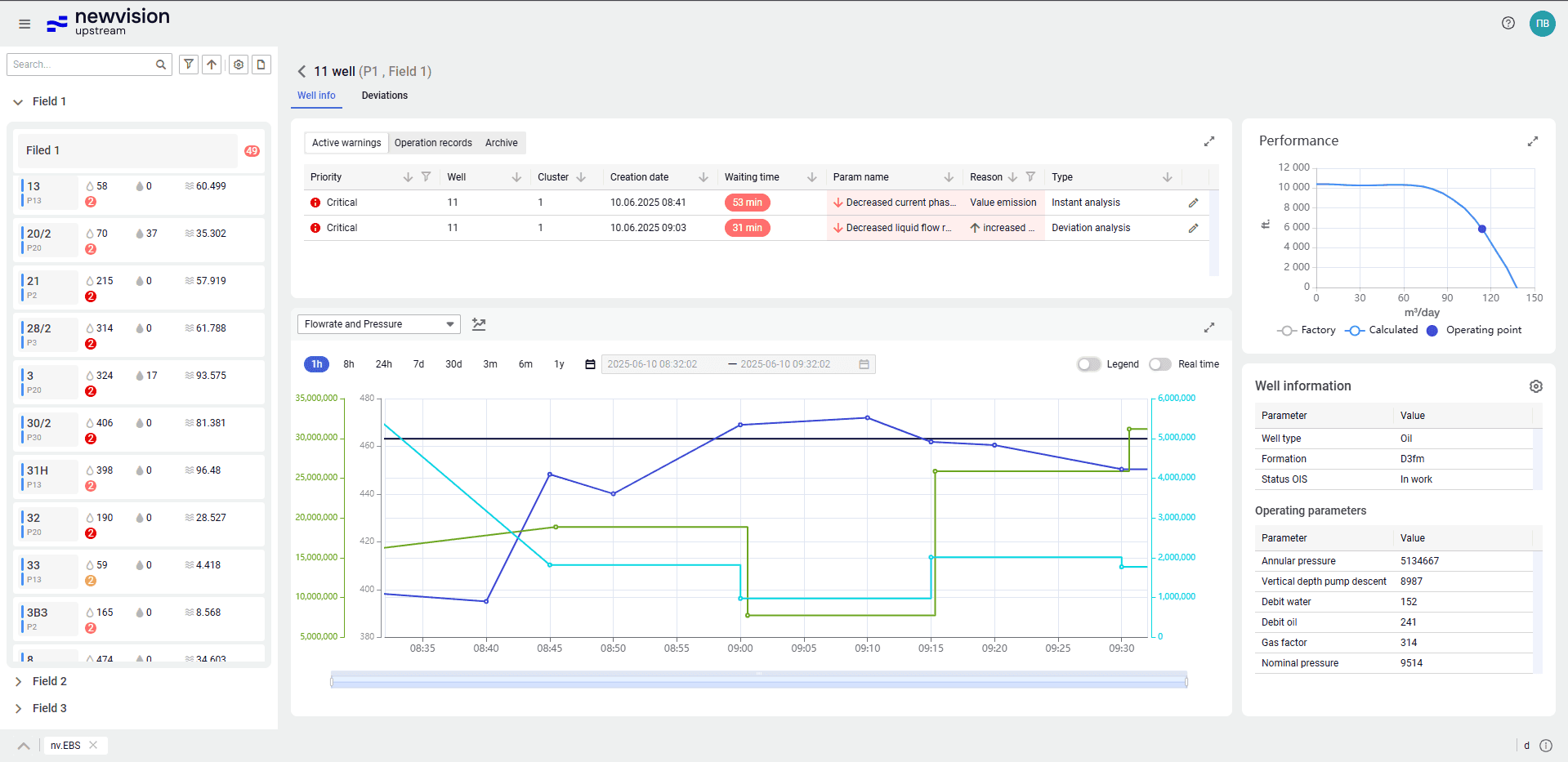The width and height of the screenshot is (1568, 762).
Task: Collapse the Field 1 tree node
Action: pos(18,102)
